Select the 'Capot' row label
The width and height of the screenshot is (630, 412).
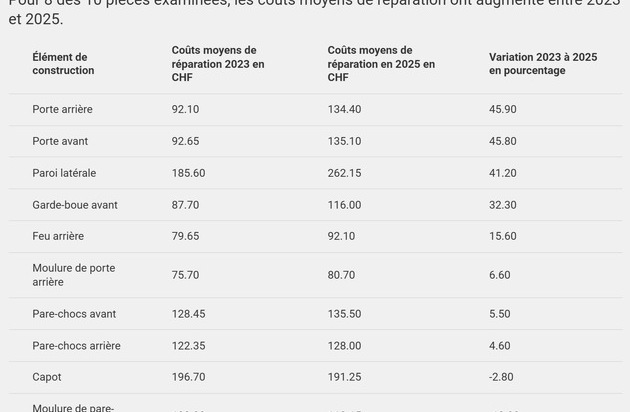pos(47,377)
